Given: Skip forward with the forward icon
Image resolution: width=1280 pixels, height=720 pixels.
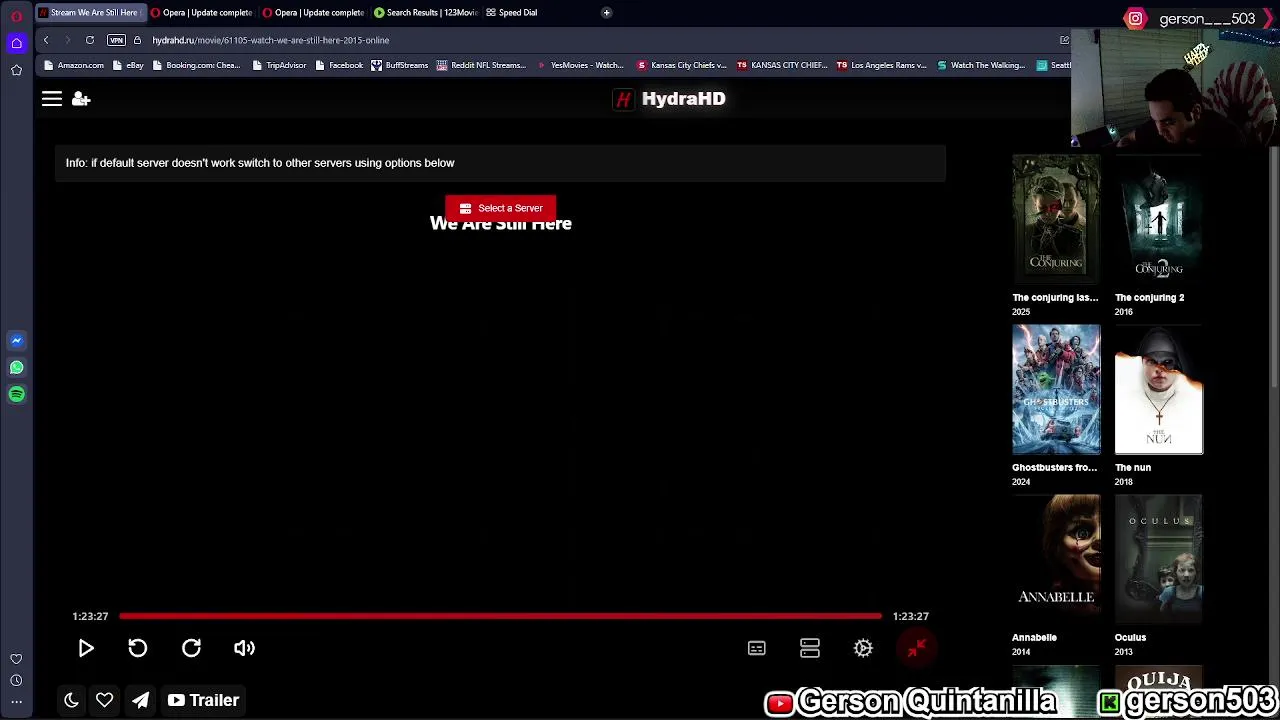Looking at the screenshot, I should pyautogui.click(x=191, y=648).
